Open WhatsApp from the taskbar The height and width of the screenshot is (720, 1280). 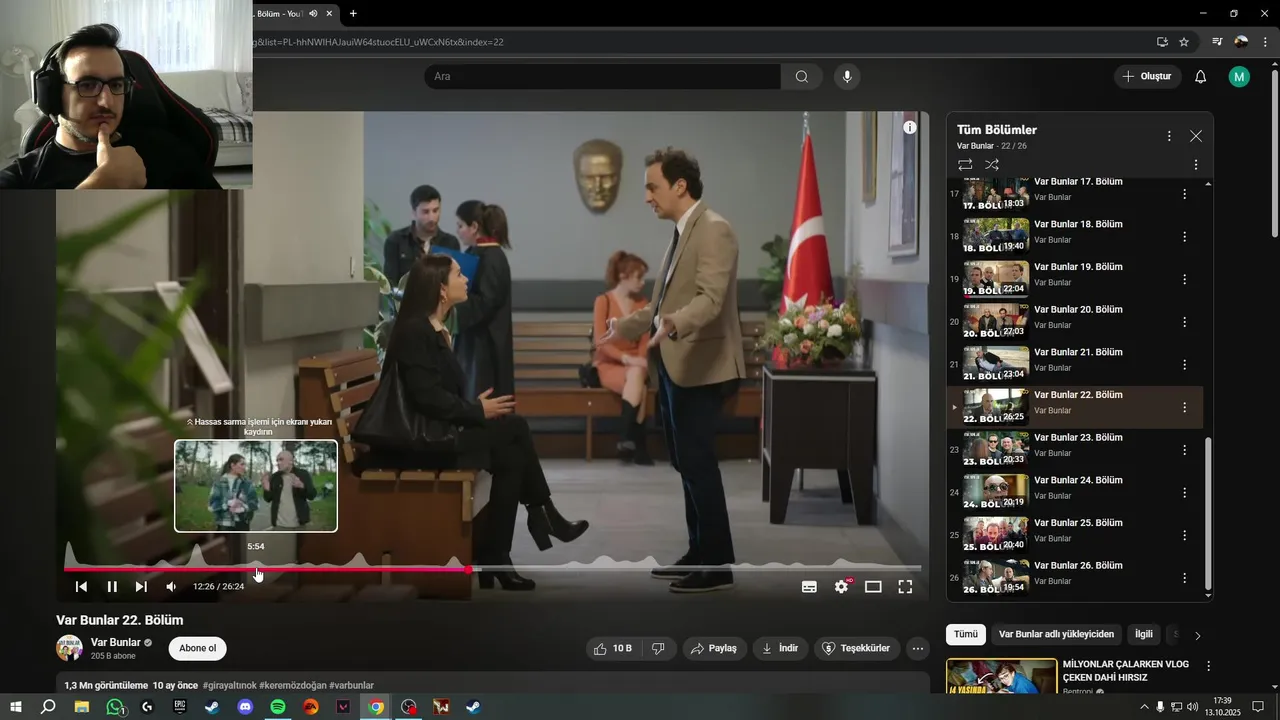point(115,707)
